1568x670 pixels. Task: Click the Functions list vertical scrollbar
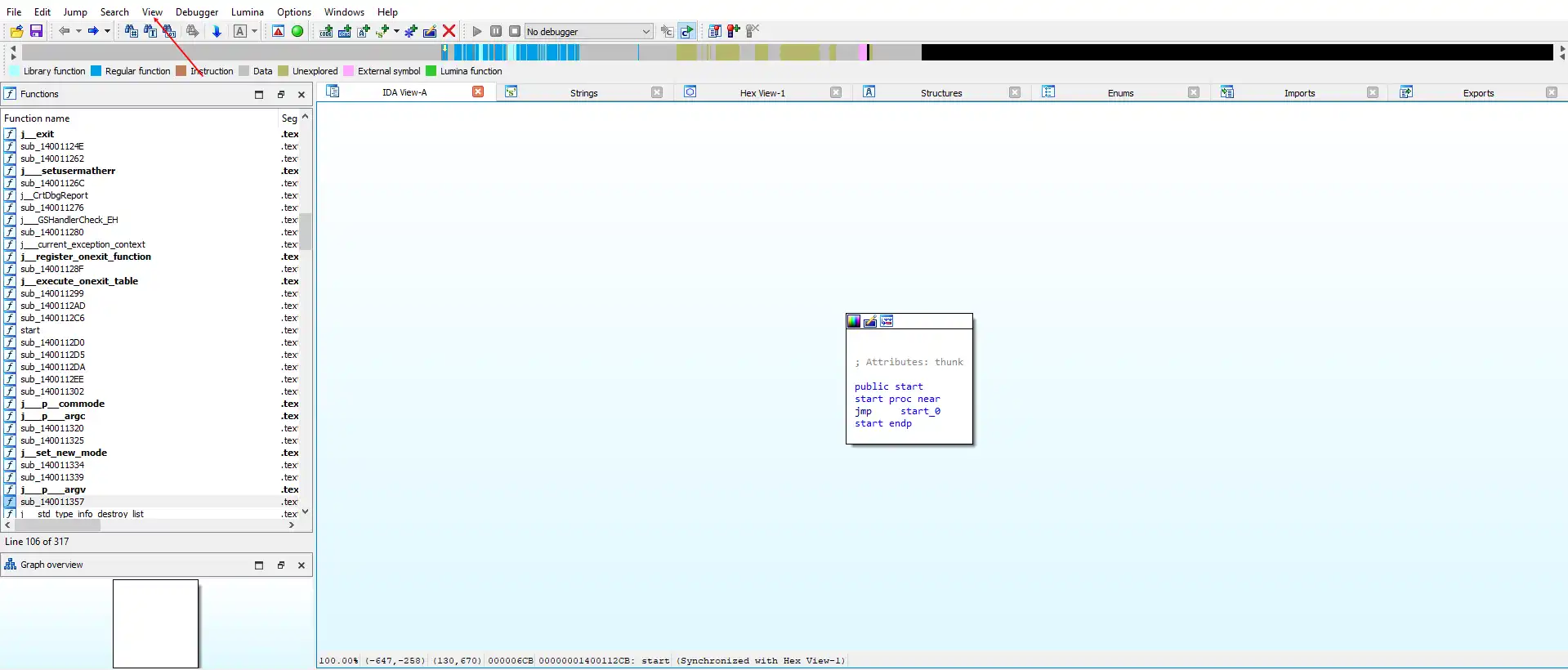[x=306, y=230]
